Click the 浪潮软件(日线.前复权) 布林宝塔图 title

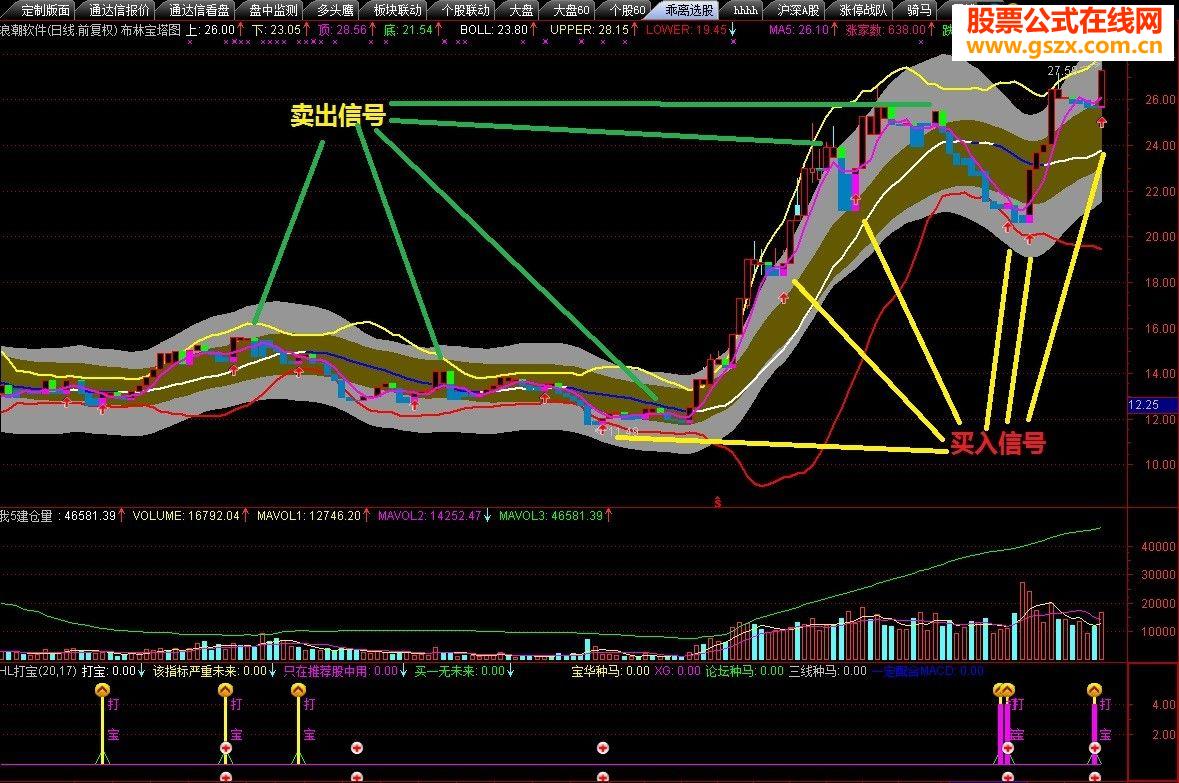(90, 30)
